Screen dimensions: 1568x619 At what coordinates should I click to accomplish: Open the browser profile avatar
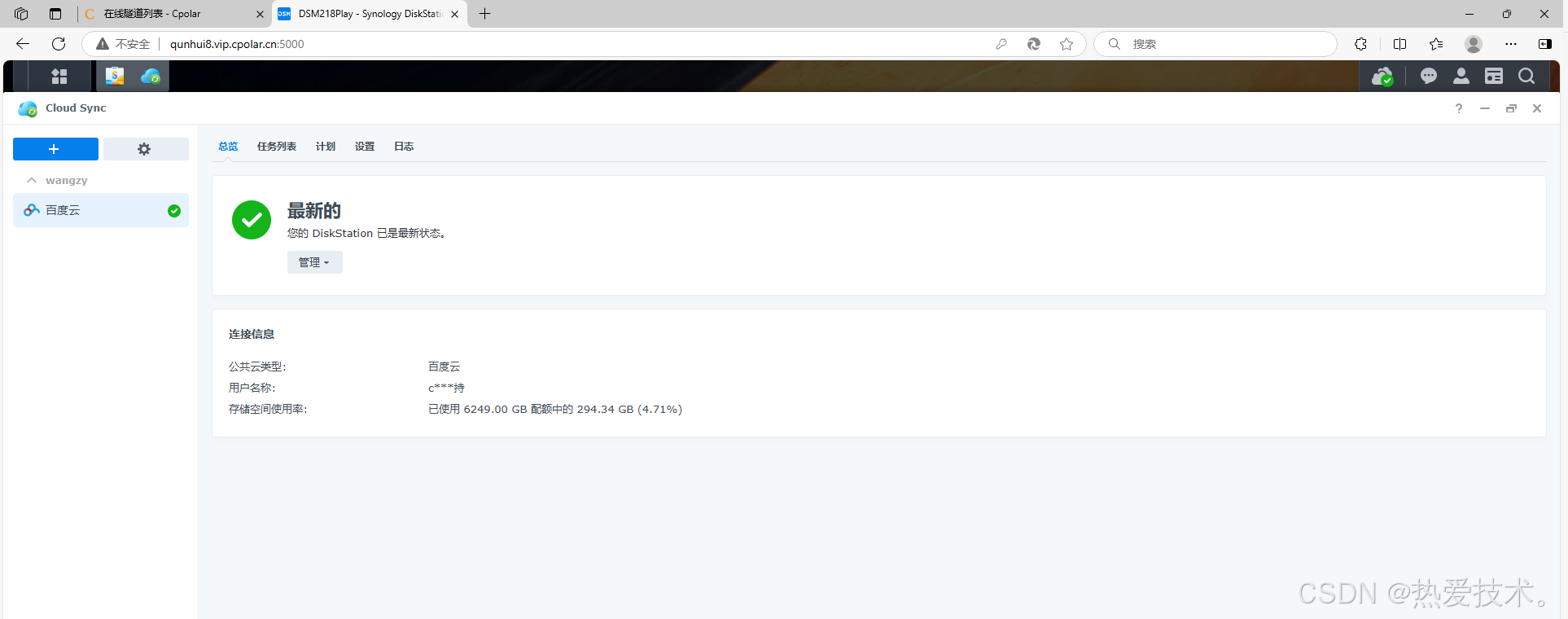click(1474, 44)
